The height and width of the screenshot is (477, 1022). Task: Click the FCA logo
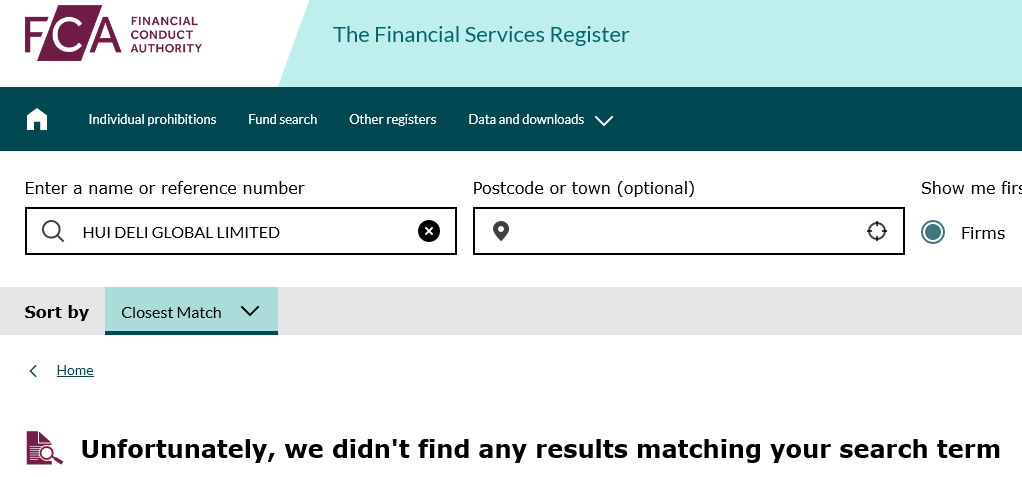coord(113,33)
